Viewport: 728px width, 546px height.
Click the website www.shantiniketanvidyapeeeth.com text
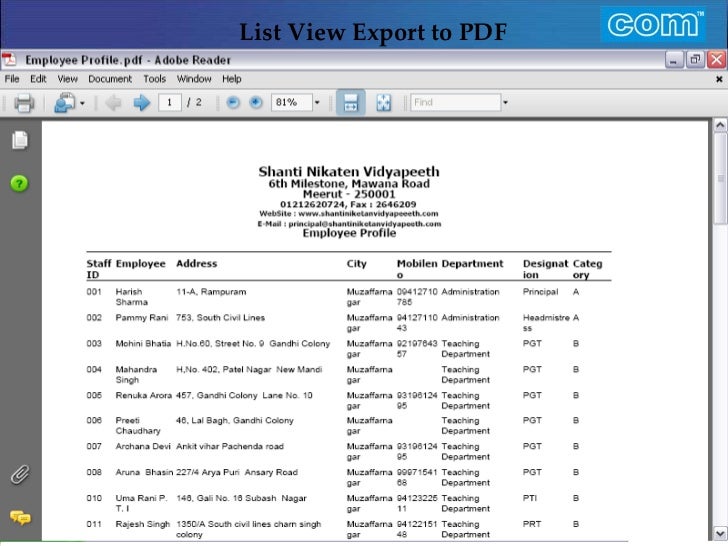(x=368, y=214)
